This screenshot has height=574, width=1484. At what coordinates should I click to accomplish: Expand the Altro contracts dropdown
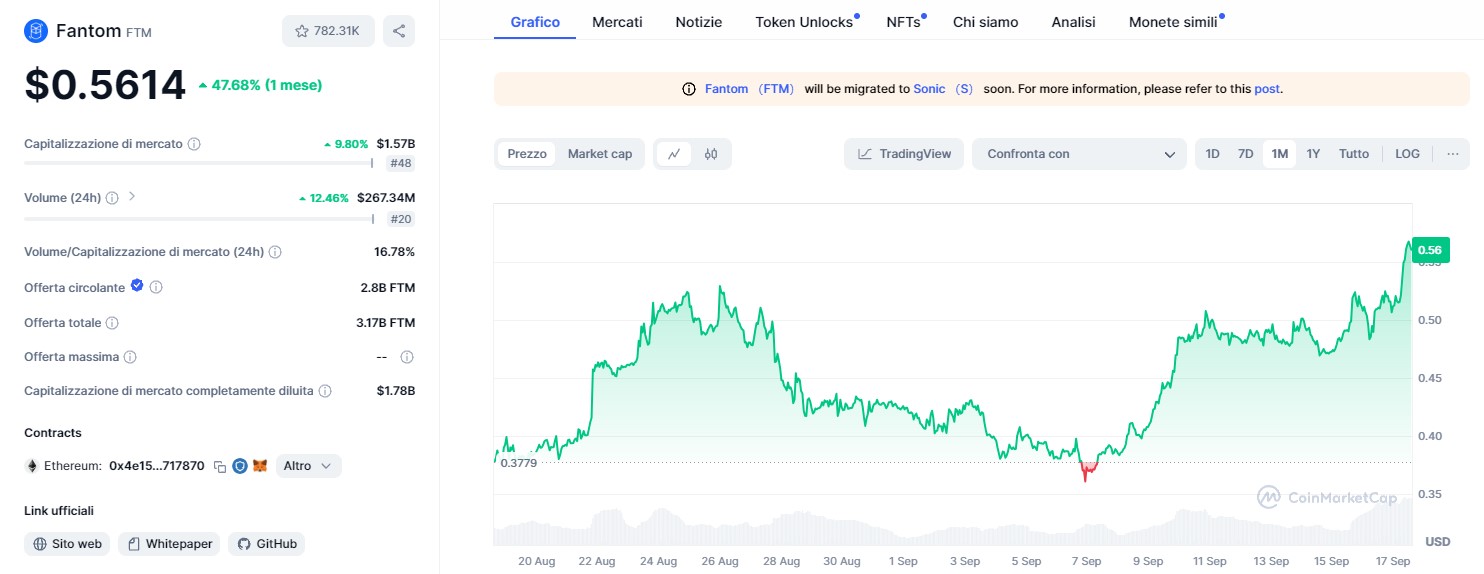308,466
